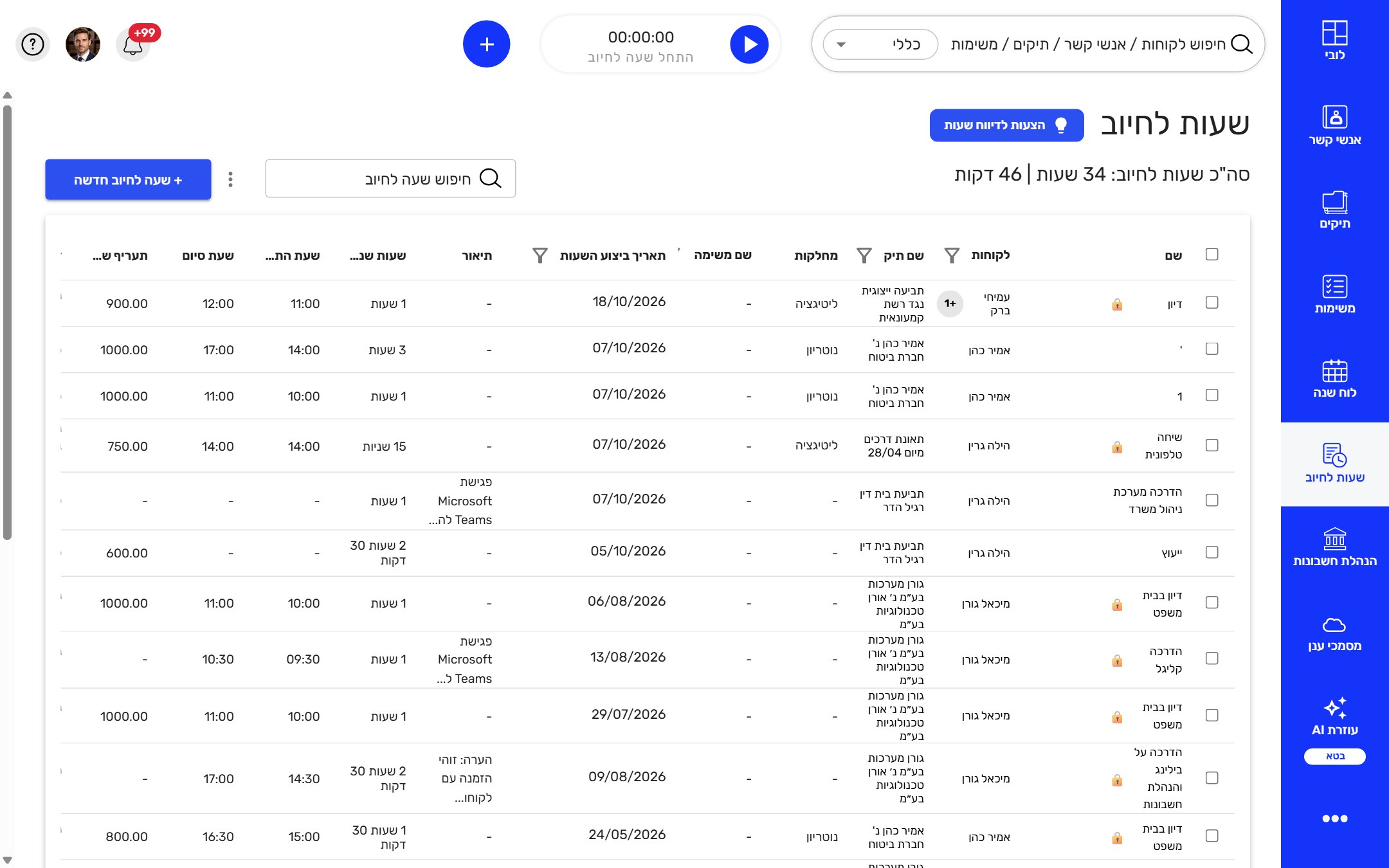This screenshot has height=868, width=1389.
Task: Click the page vertical scrollbar
Action: 7,321
